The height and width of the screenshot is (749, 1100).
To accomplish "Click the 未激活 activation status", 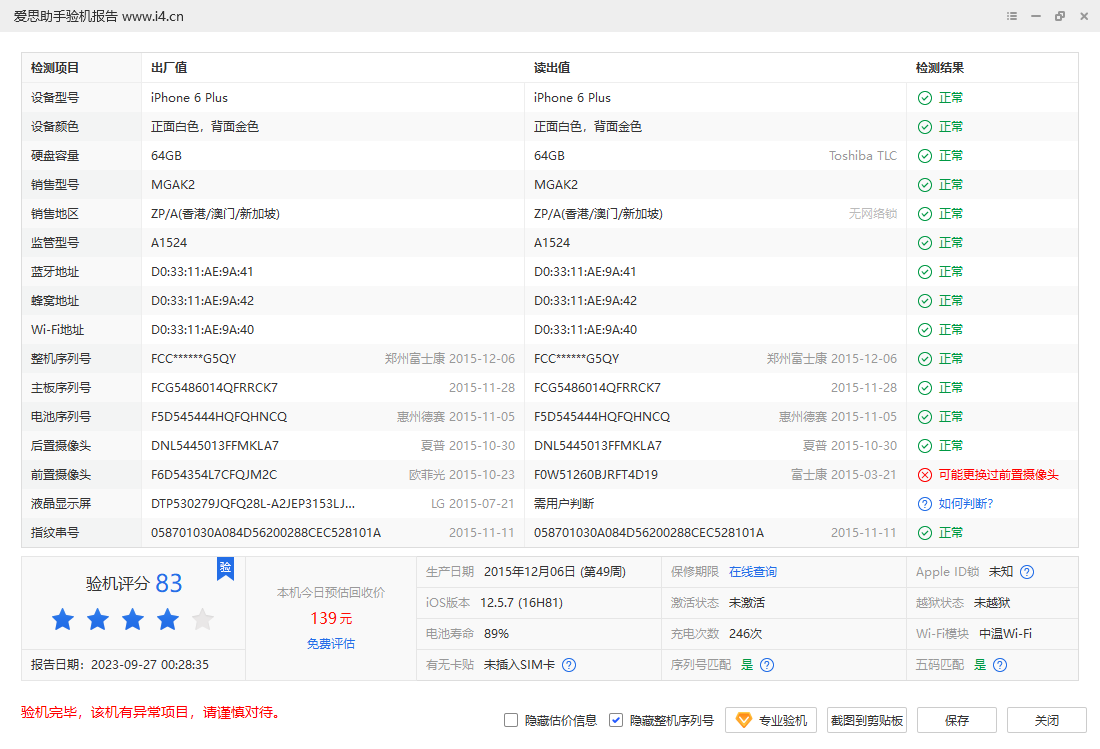I will (746, 603).
